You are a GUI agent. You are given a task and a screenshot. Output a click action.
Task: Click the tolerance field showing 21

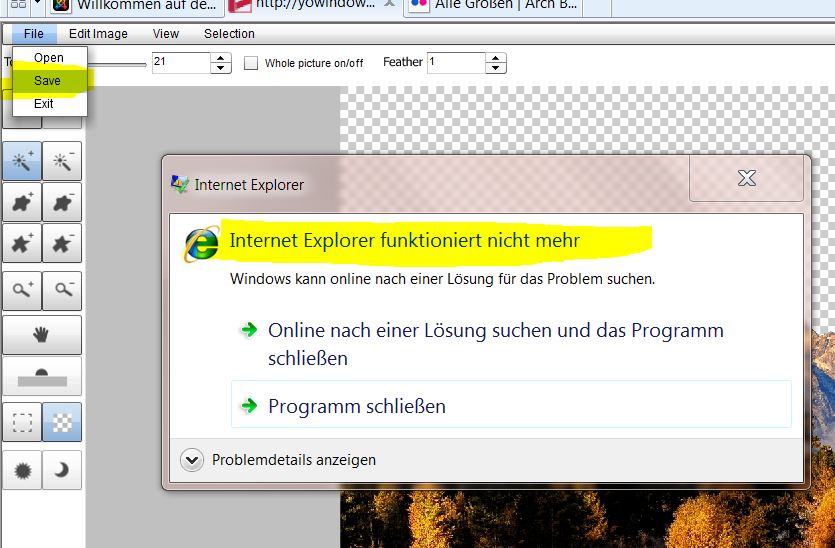pyautogui.click(x=181, y=62)
